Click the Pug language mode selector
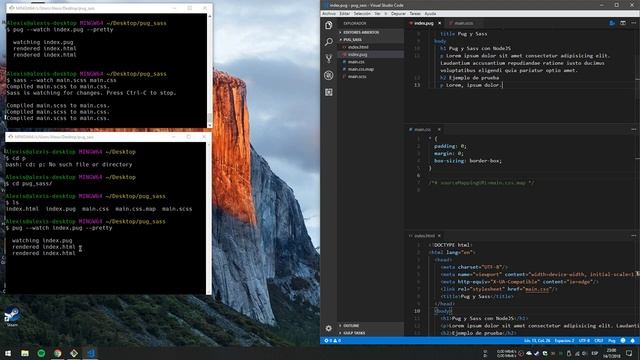The image size is (640, 360). (612, 340)
